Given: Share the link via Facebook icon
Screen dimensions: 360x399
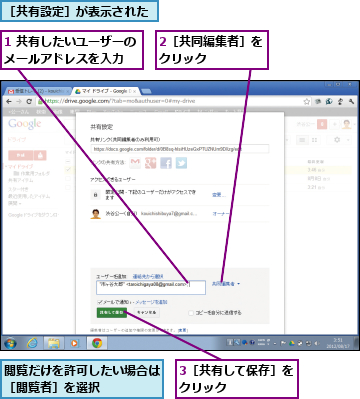Looking at the screenshot, I should point(166,163).
